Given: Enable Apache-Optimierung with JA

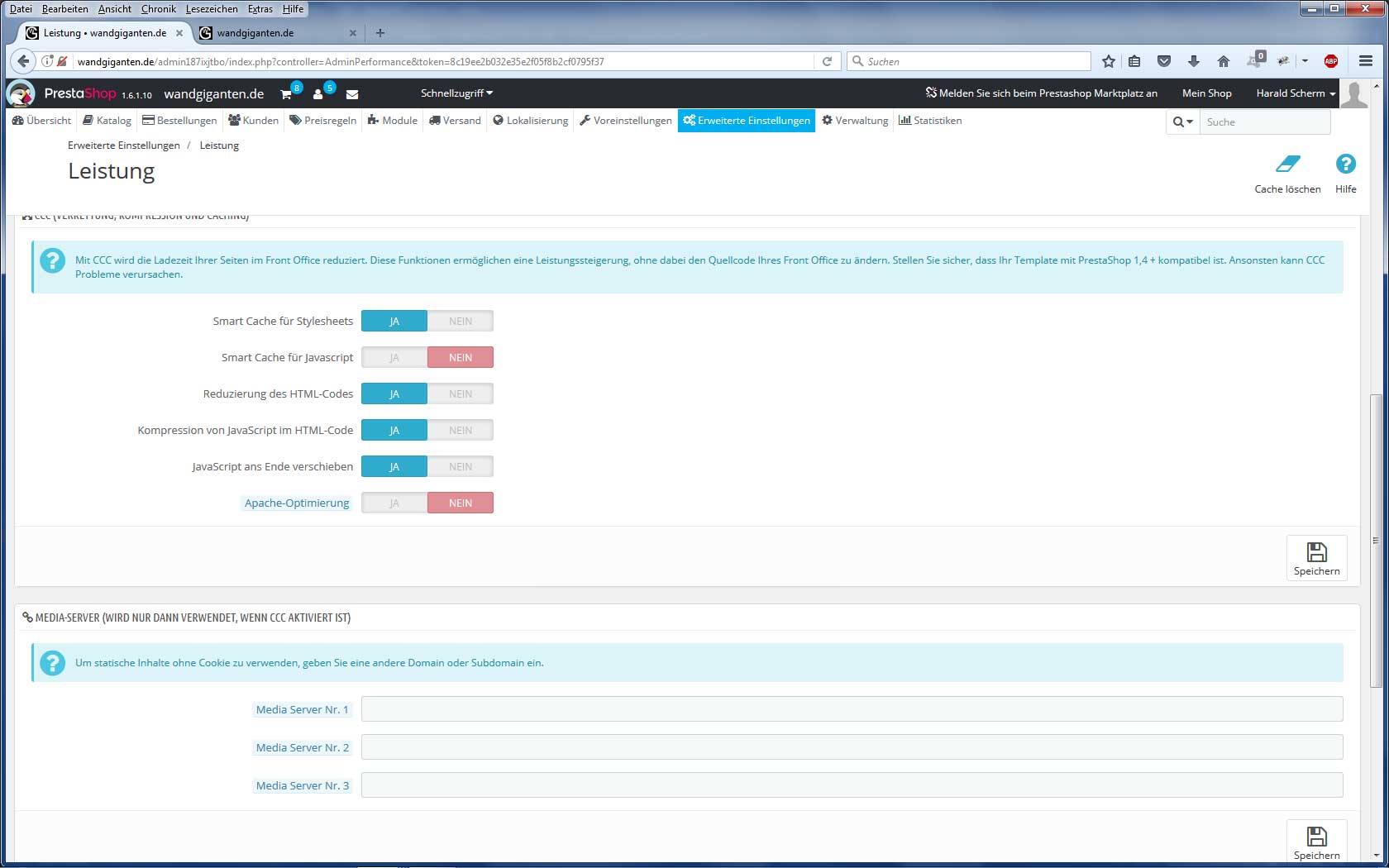Looking at the screenshot, I should pos(394,503).
